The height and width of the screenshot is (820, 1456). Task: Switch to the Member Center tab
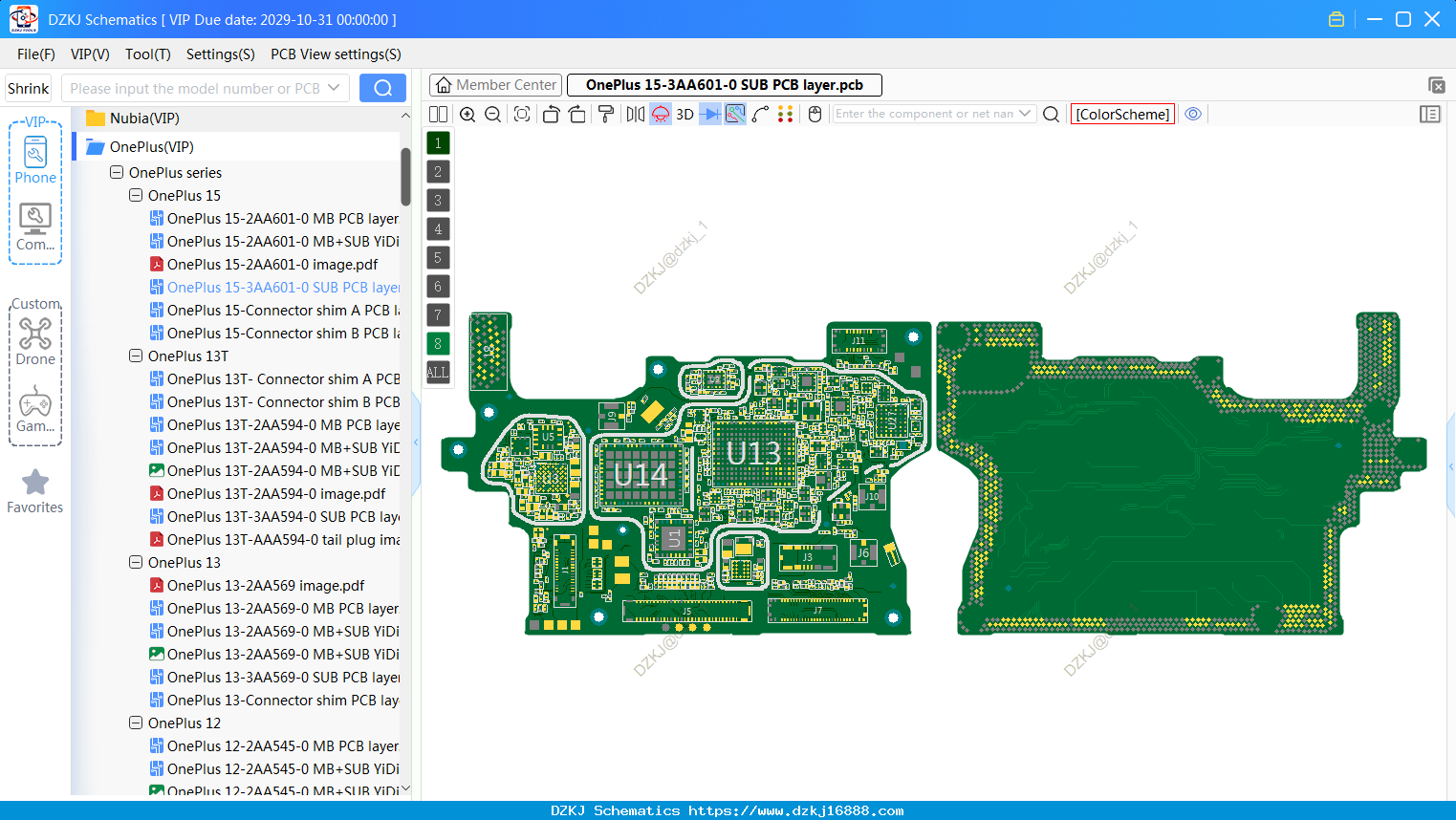(x=496, y=85)
